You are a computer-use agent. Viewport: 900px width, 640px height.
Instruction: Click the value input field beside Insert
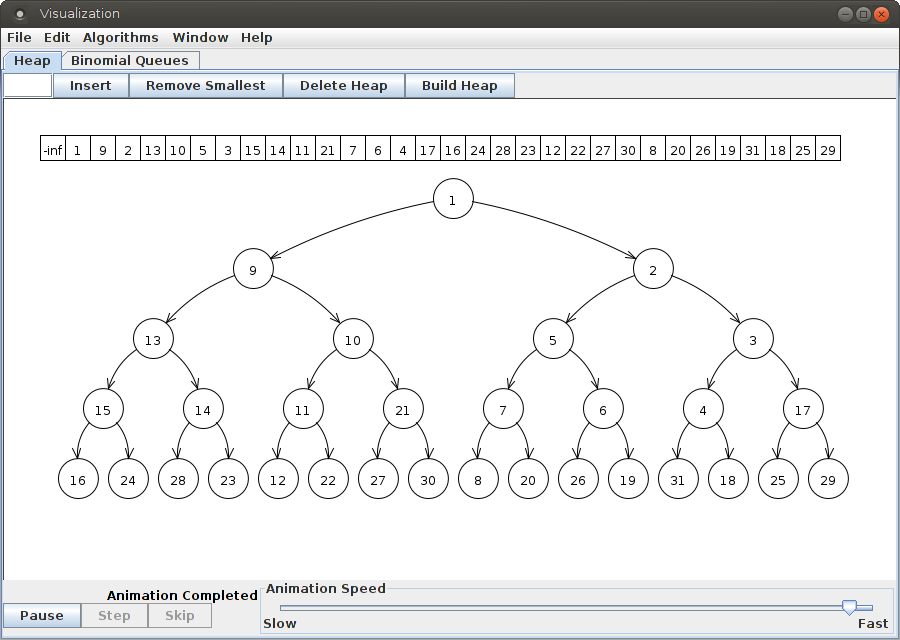(x=28, y=86)
